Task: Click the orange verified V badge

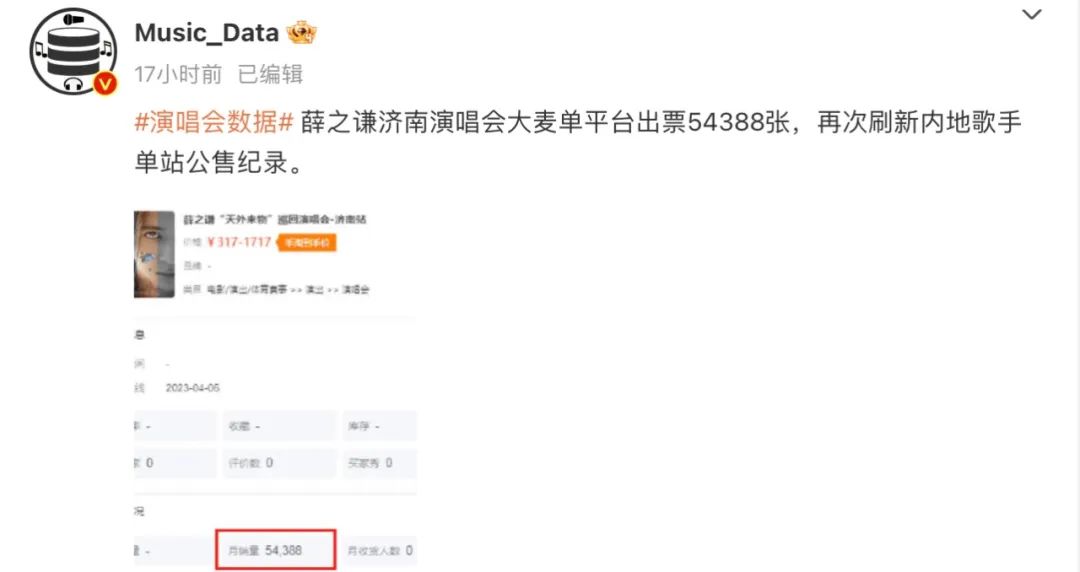Action: [x=105, y=83]
